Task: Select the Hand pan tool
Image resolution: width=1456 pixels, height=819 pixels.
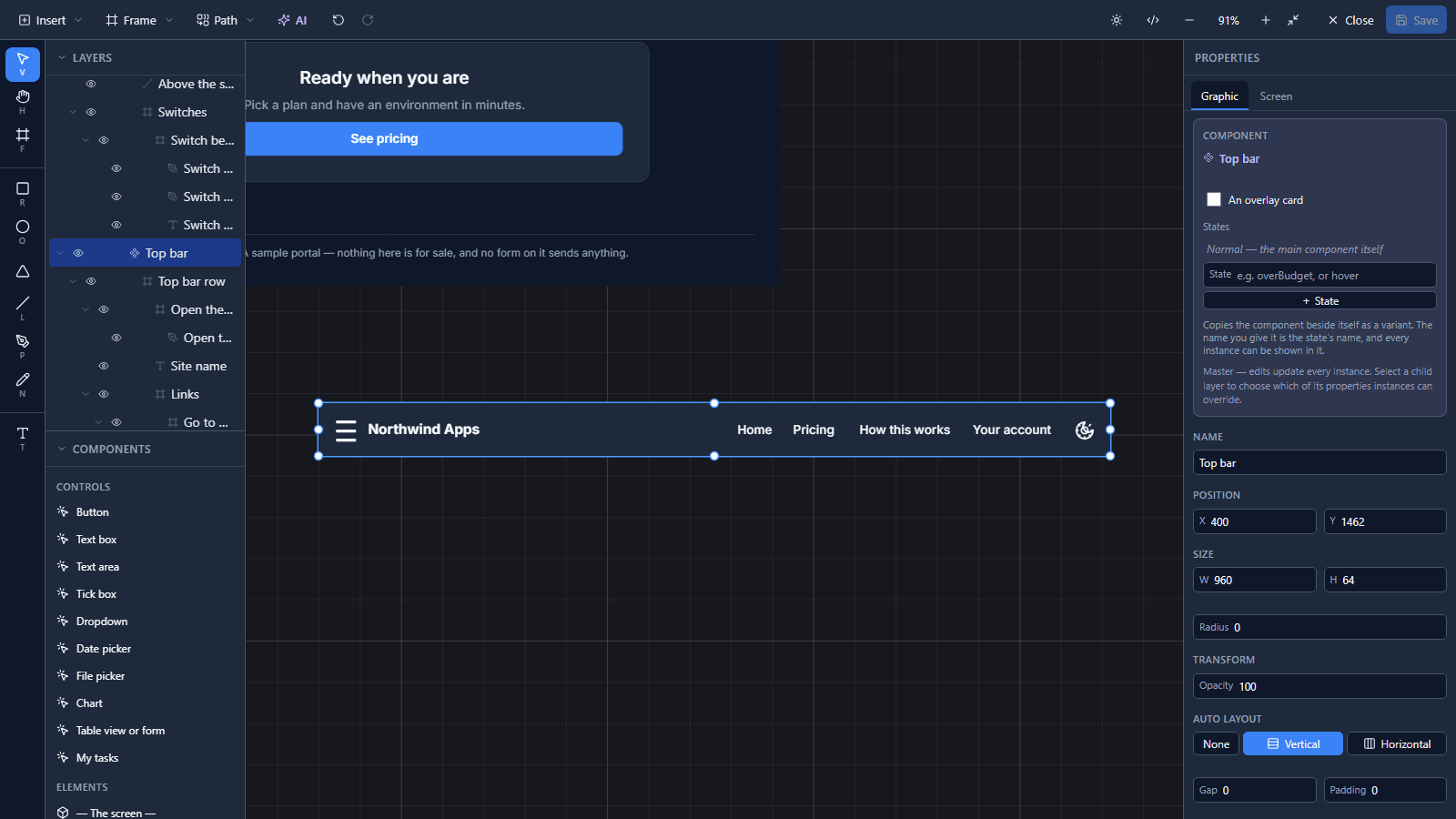Action: coord(23,101)
